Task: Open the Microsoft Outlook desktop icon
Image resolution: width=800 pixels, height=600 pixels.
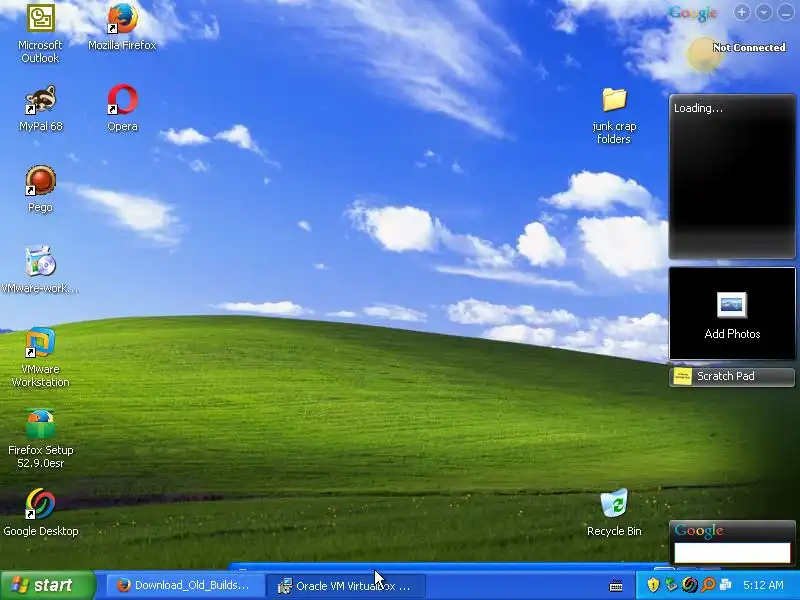Action: click(x=40, y=33)
